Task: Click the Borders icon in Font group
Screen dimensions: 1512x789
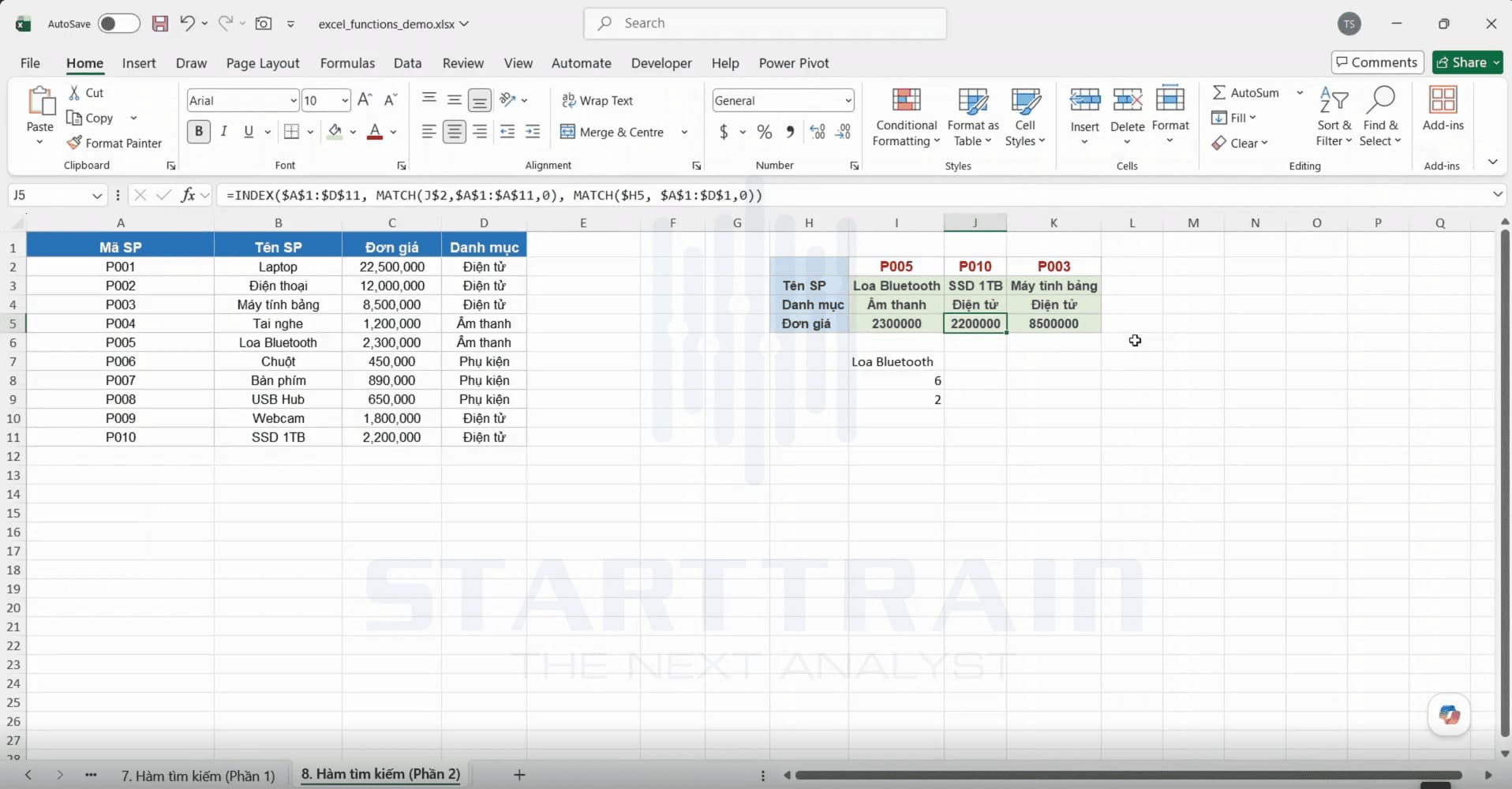Action: coord(292,132)
